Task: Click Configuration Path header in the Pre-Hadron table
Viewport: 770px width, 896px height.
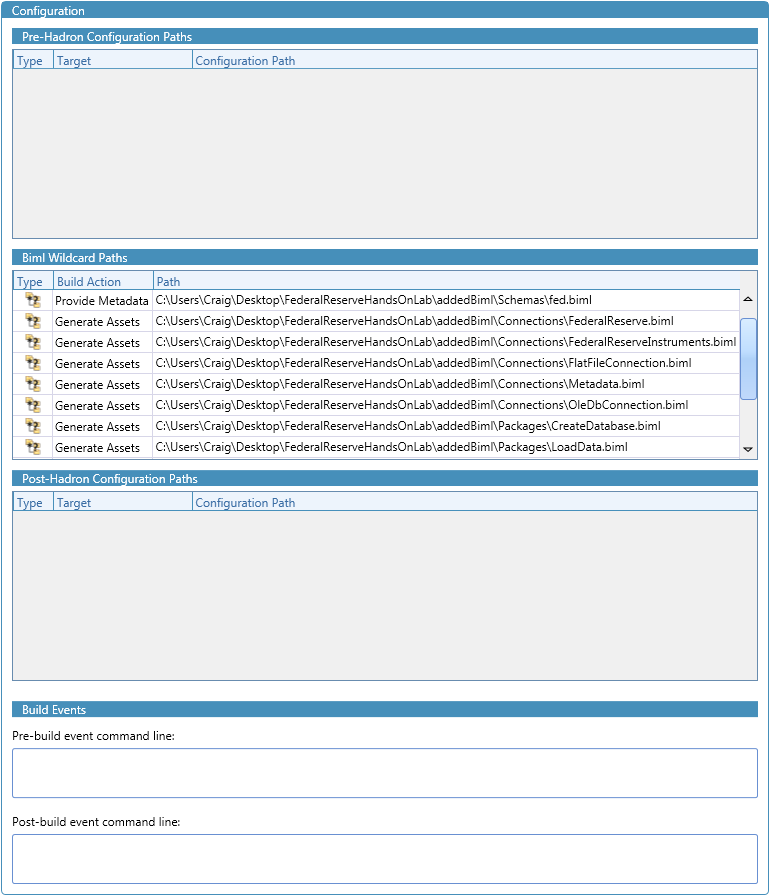Action: click(x=475, y=60)
